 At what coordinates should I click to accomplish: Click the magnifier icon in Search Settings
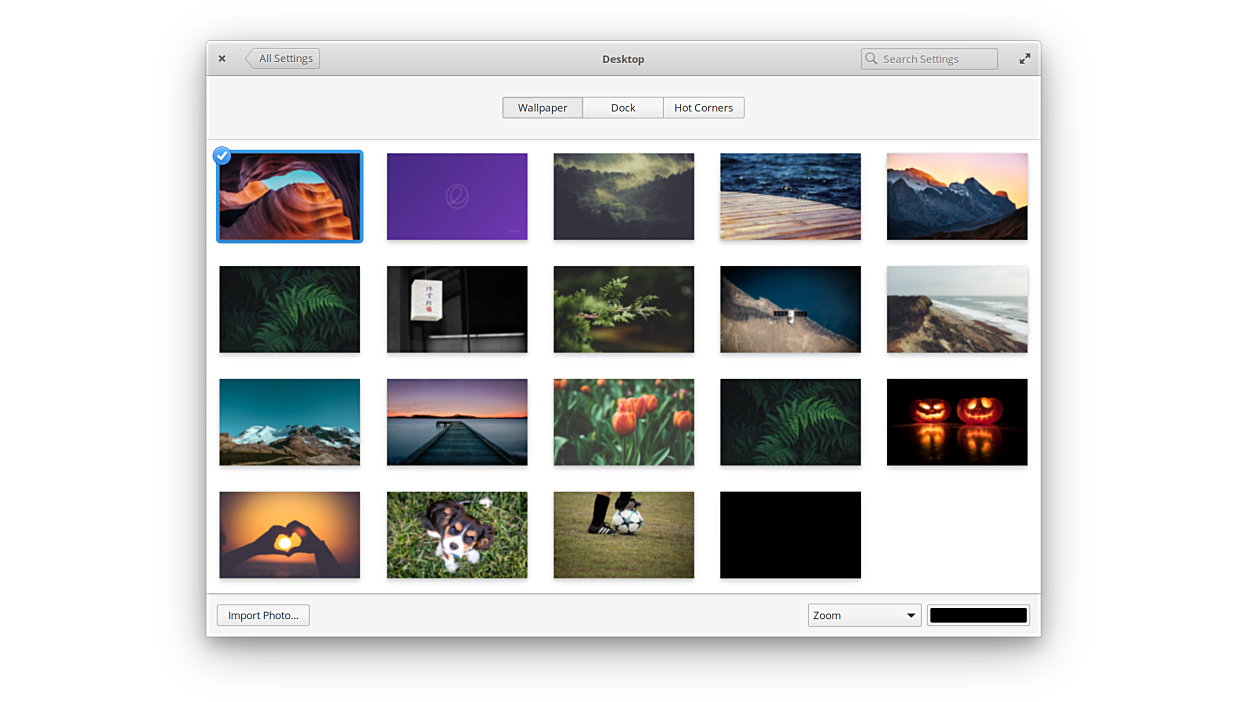872,59
